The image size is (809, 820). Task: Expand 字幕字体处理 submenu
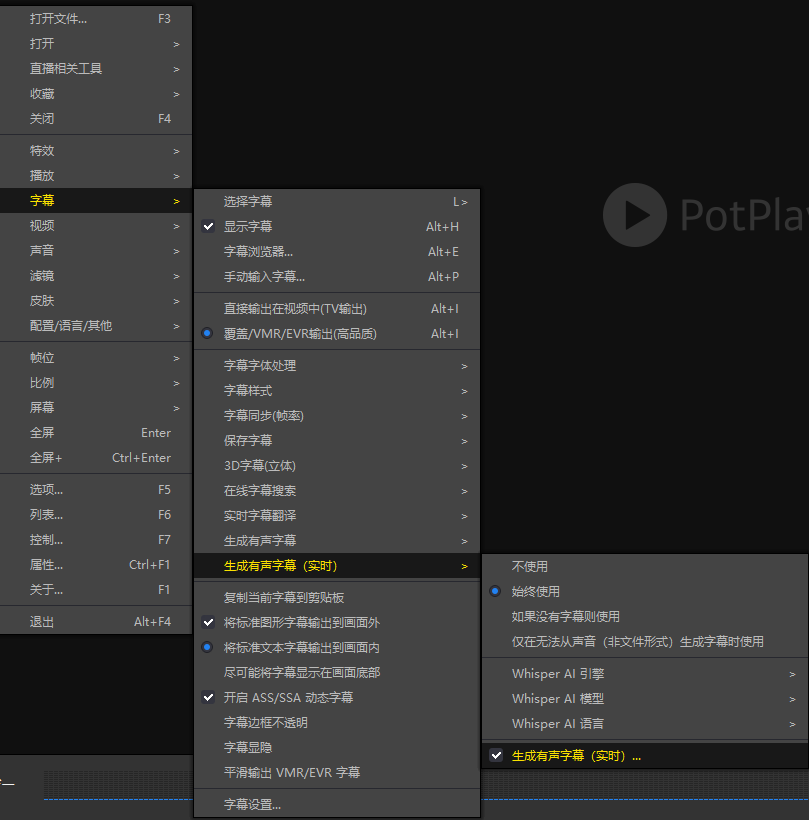pyautogui.click(x=337, y=366)
